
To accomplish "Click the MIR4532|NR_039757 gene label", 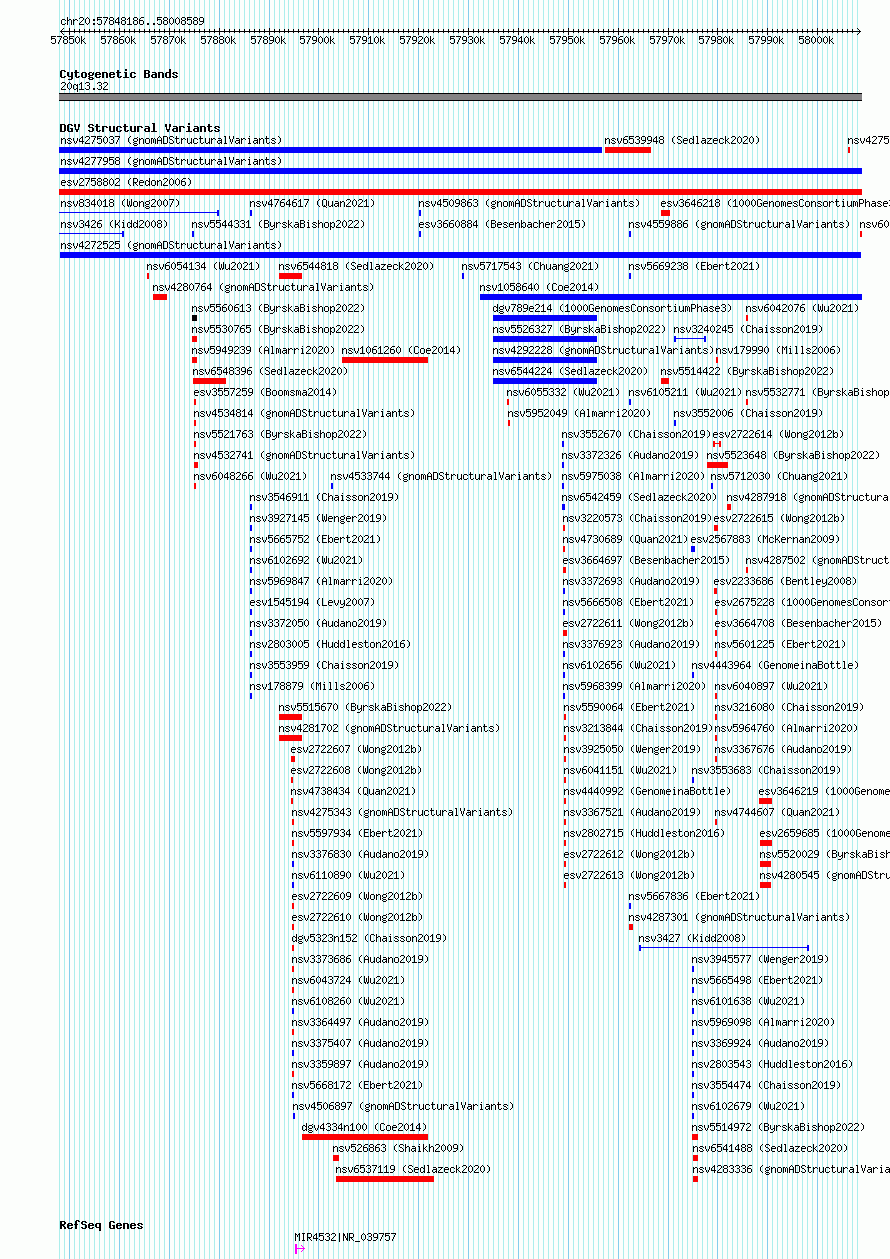I will pyautogui.click(x=345, y=1237).
